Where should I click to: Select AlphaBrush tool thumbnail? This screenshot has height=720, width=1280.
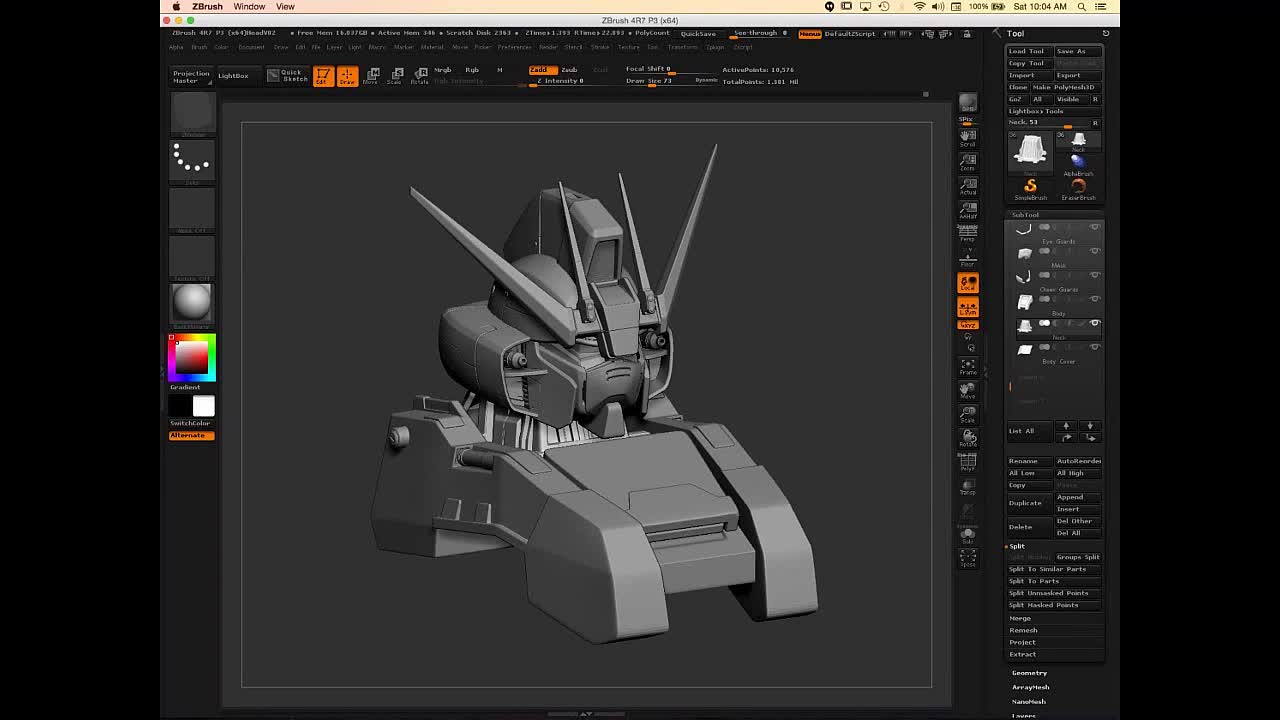[1078, 164]
